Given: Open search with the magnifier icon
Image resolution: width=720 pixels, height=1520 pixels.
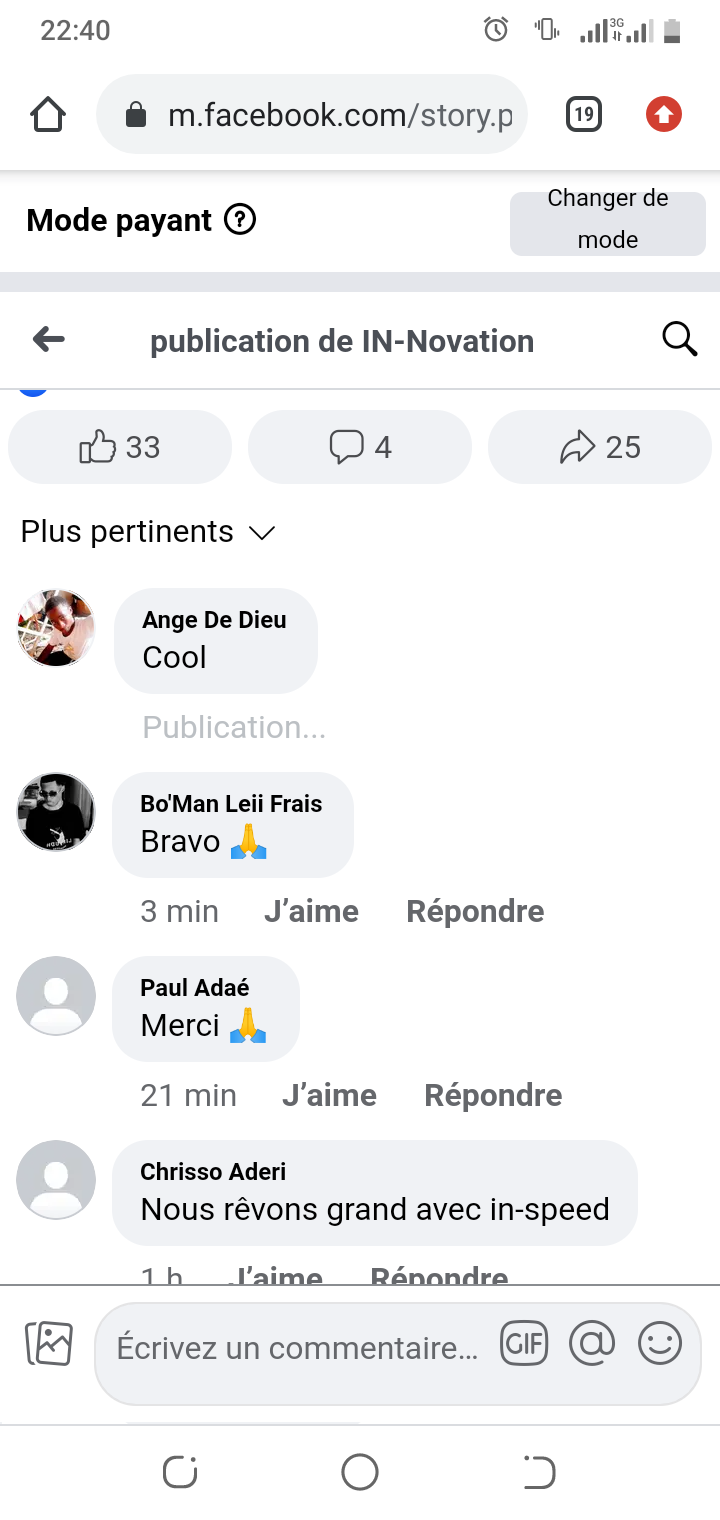Looking at the screenshot, I should [x=679, y=340].
